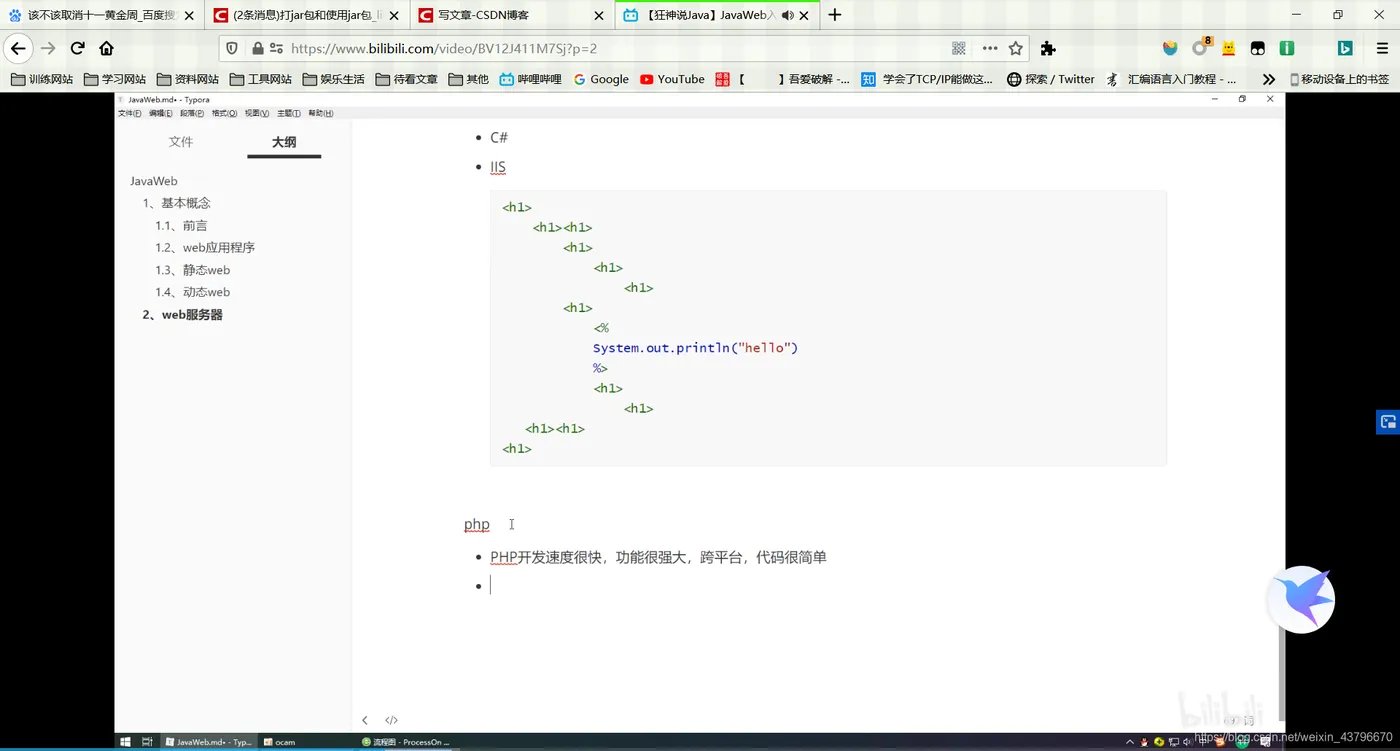
Task: Click the tracking protection shield icon
Action: [x=232, y=48]
